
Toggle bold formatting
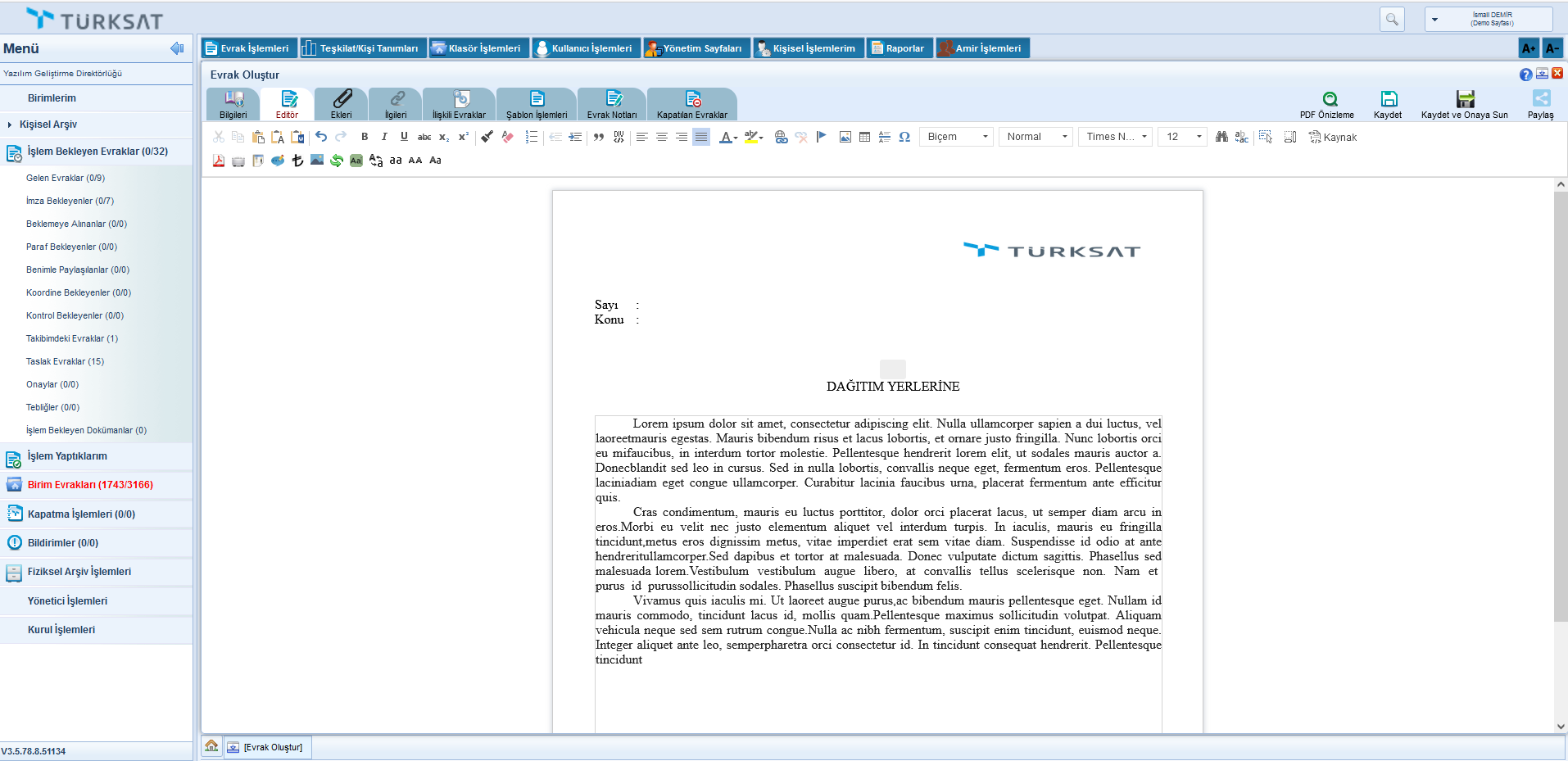tap(365, 137)
